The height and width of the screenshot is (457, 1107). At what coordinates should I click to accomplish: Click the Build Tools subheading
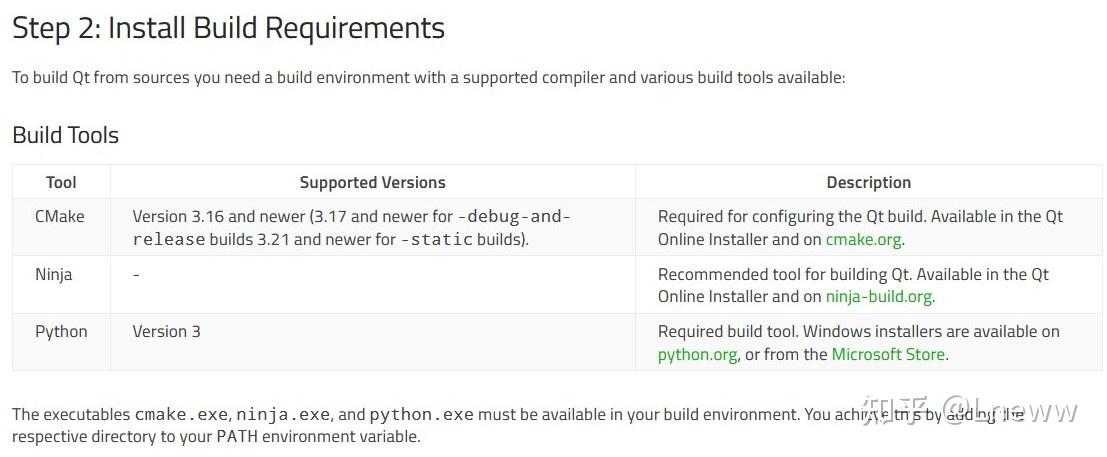(65, 135)
